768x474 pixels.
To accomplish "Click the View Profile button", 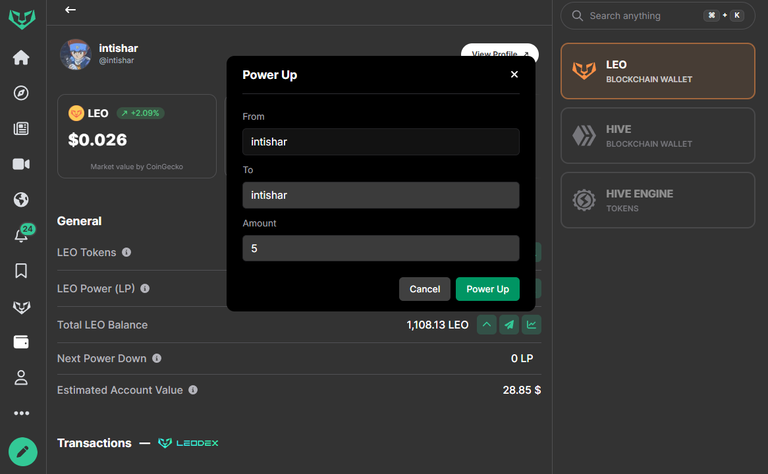I will (x=500, y=51).
